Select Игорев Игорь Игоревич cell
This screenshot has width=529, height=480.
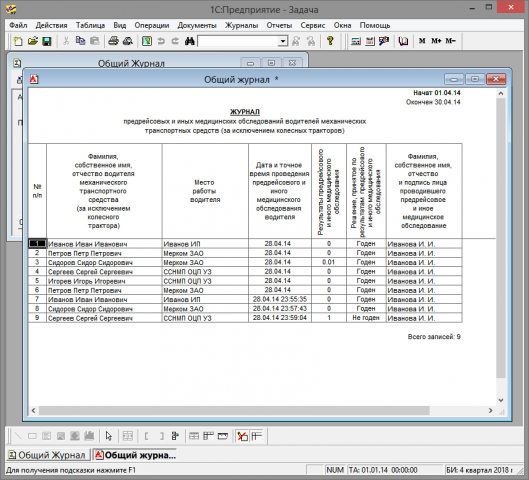click(x=104, y=281)
